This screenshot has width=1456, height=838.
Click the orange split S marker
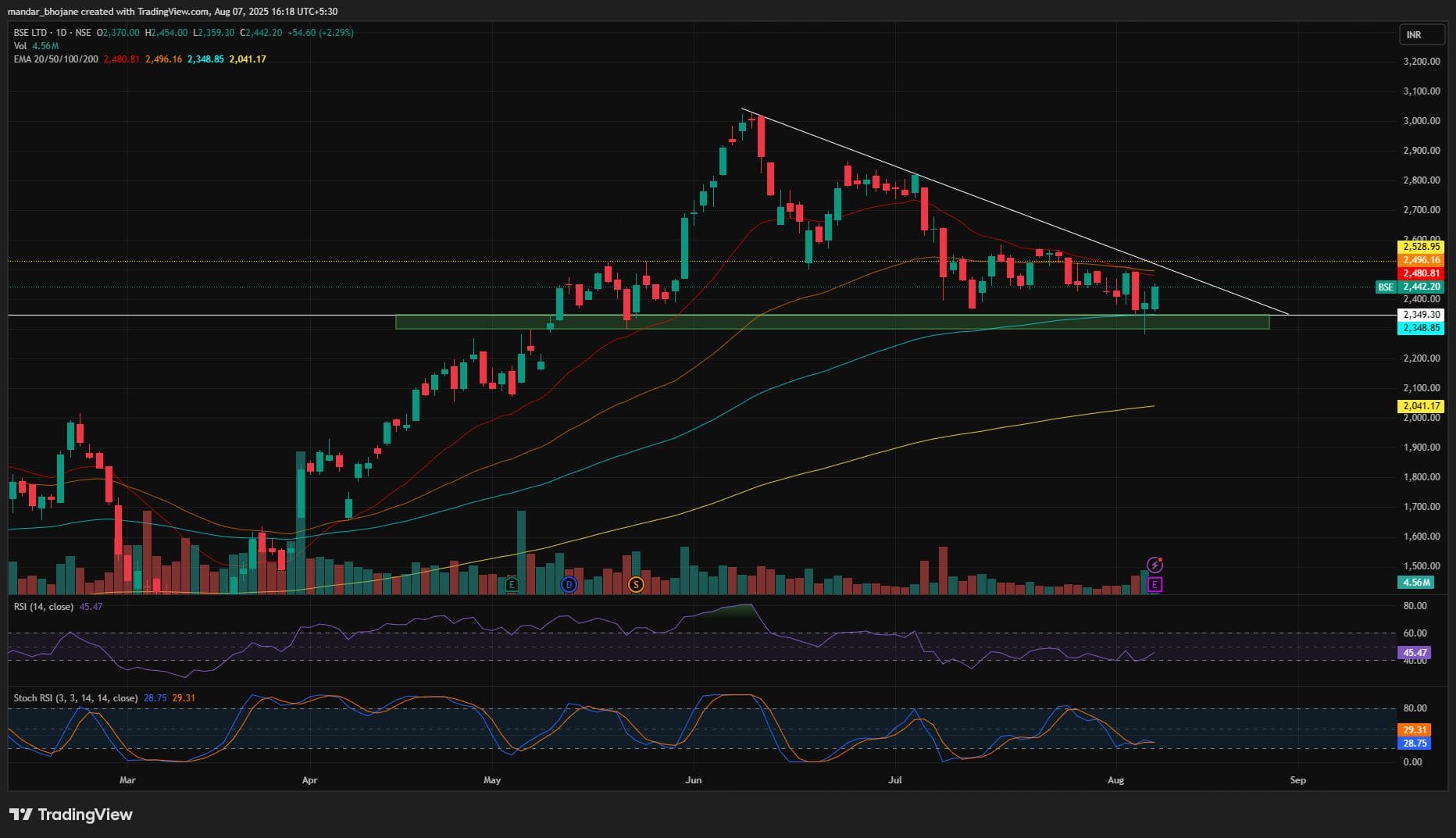(636, 584)
